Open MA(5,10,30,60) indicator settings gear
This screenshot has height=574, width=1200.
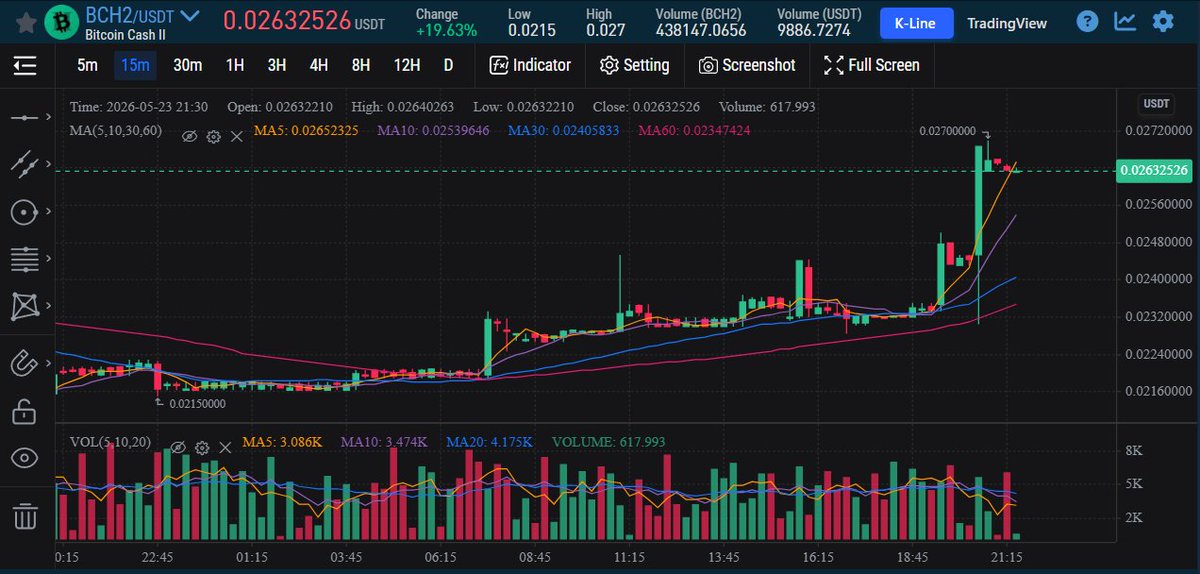point(213,137)
